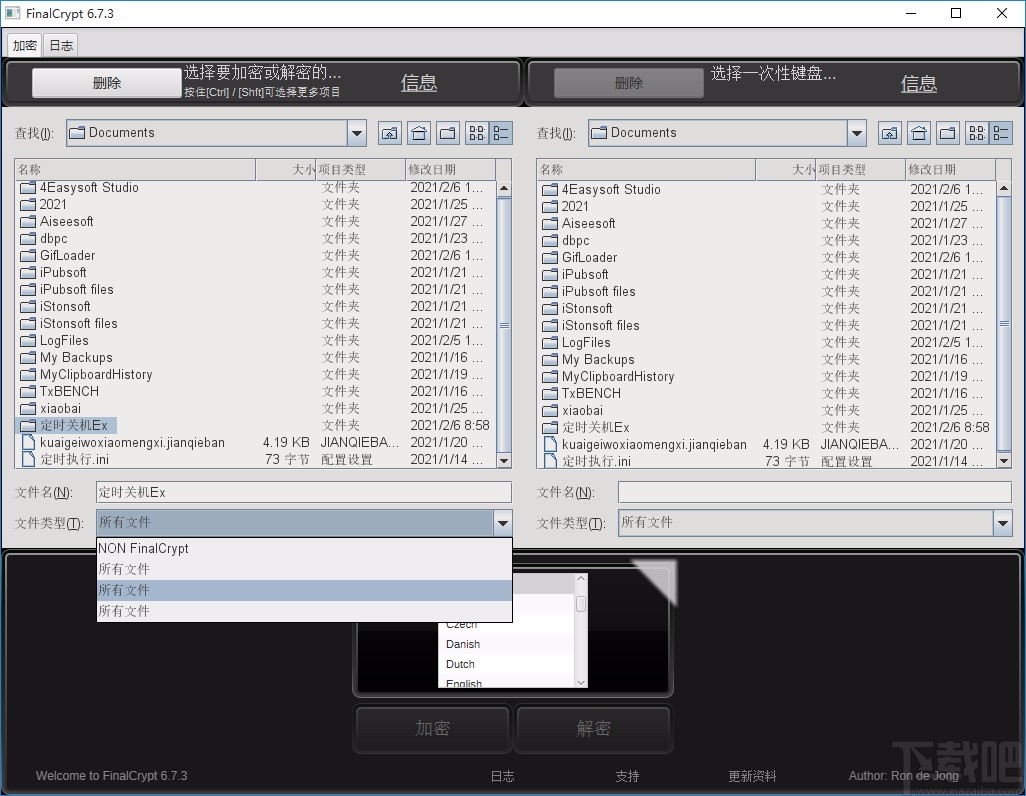
Task: Switch to the 加密 tab
Action: click(x=23, y=45)
